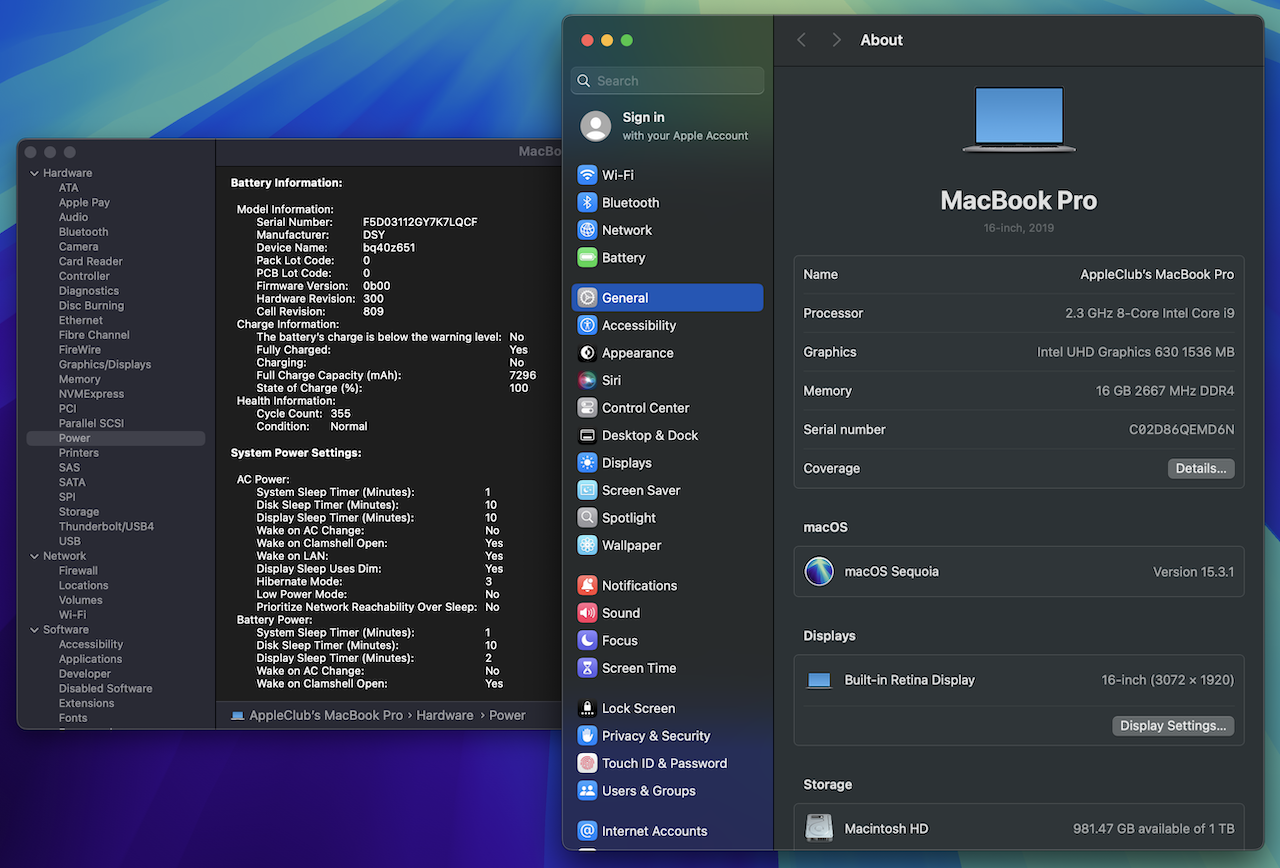Click Hardware in the bottom path bar
The width and height of the screenshot is (1280, 868).
pos(445,716)
